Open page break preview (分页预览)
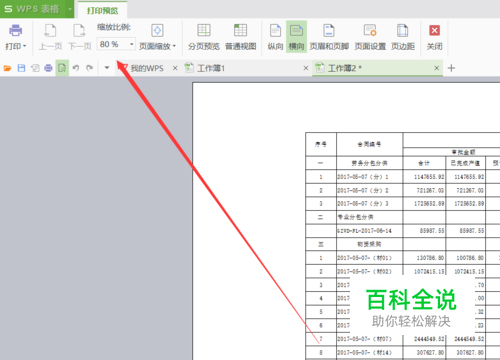The image size is (500, 360). click(x=204, y=37)
